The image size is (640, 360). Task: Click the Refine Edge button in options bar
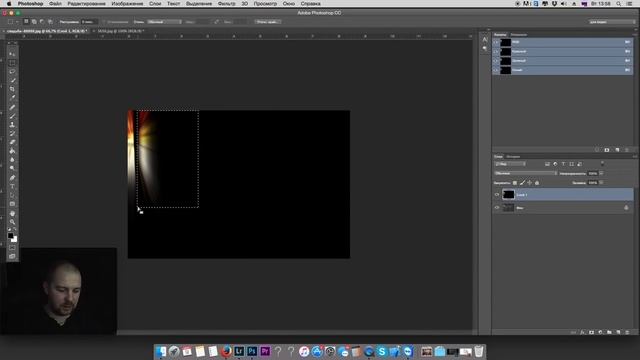coord(267,22)
